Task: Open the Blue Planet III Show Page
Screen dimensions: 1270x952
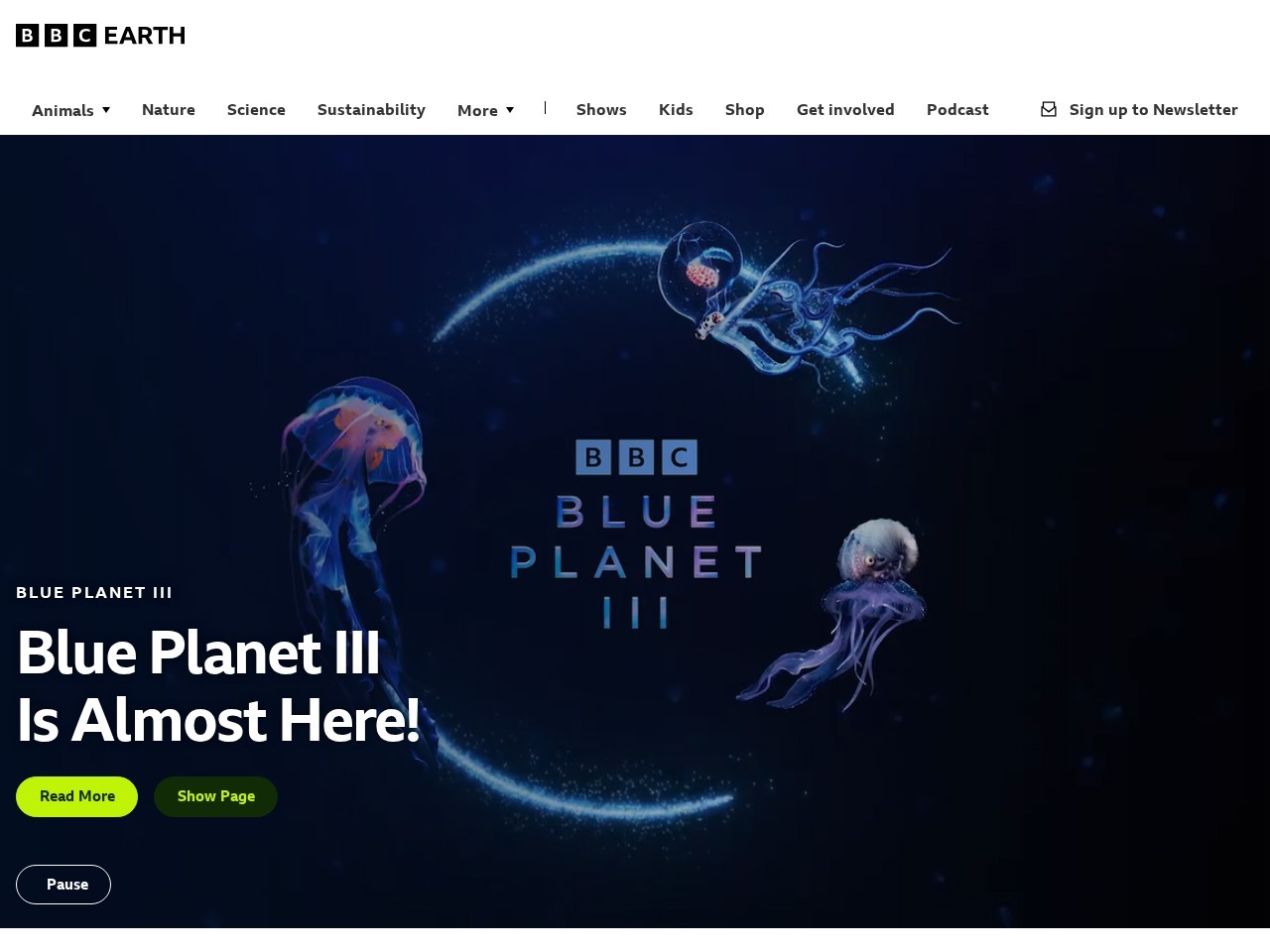Action: pyautogui.click(x=215, y=796)
